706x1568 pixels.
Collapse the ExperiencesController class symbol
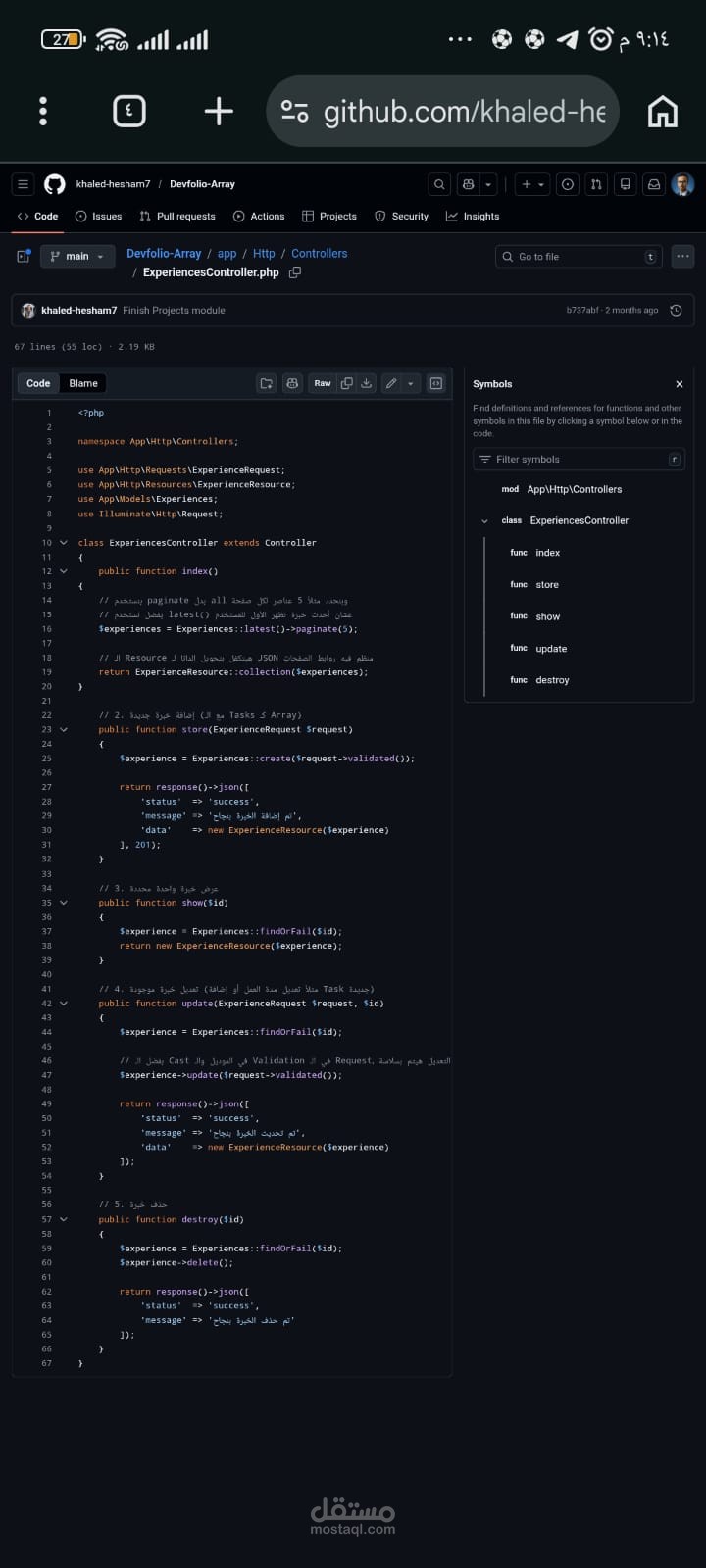[484, 521]
